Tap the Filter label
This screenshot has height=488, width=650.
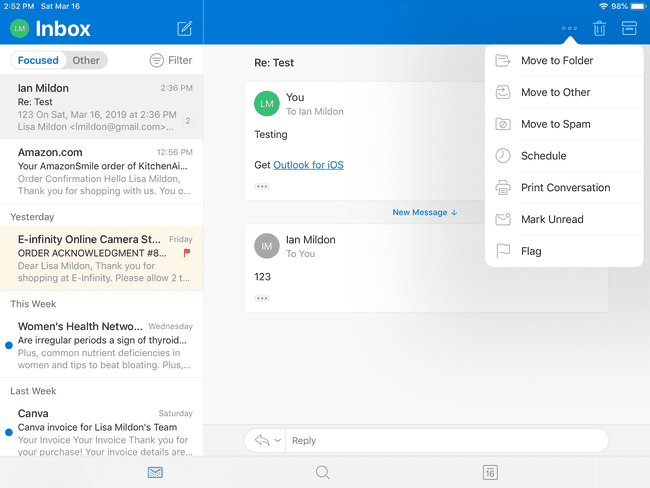[x=180, y=61]
